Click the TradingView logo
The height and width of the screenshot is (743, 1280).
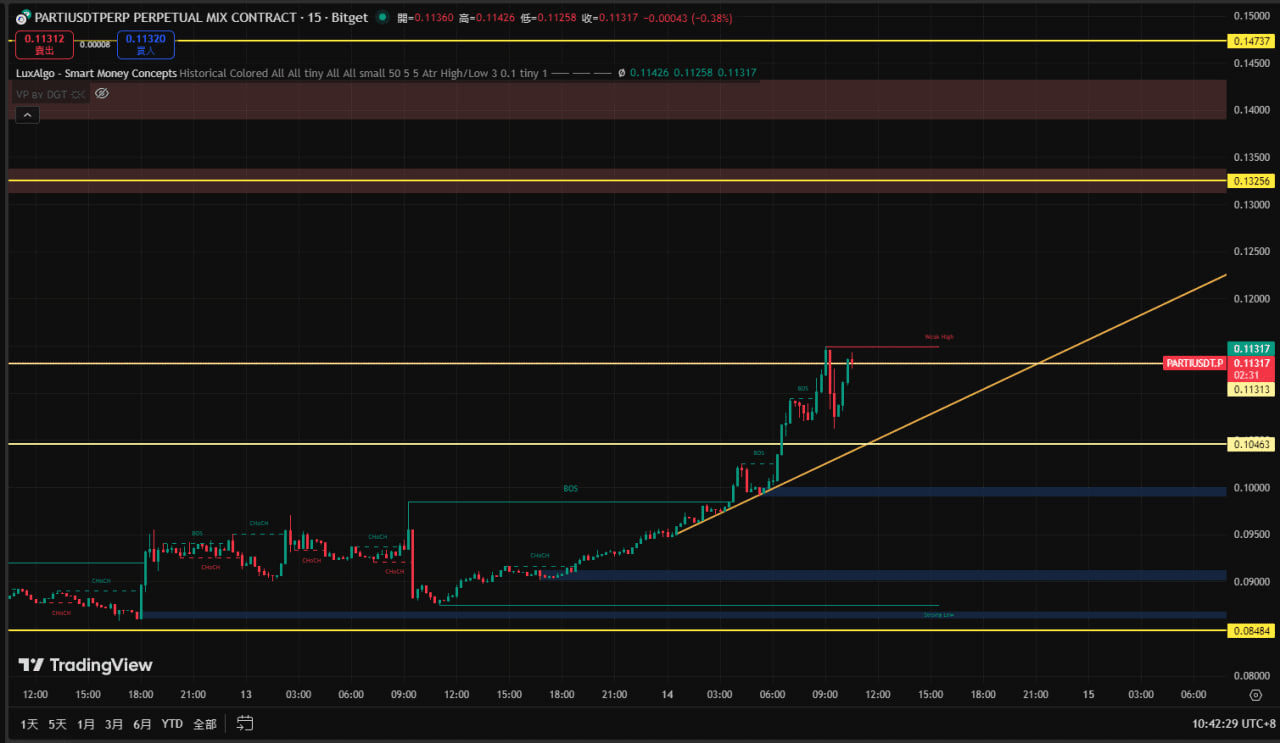[86, 665]
